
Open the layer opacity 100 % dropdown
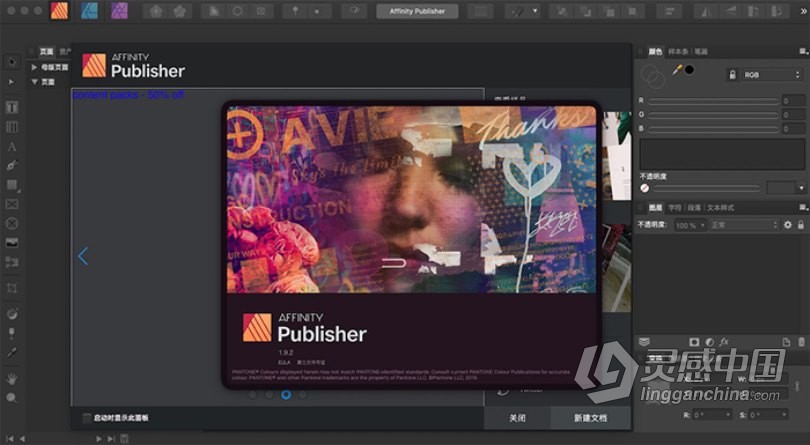pos(690,225)
